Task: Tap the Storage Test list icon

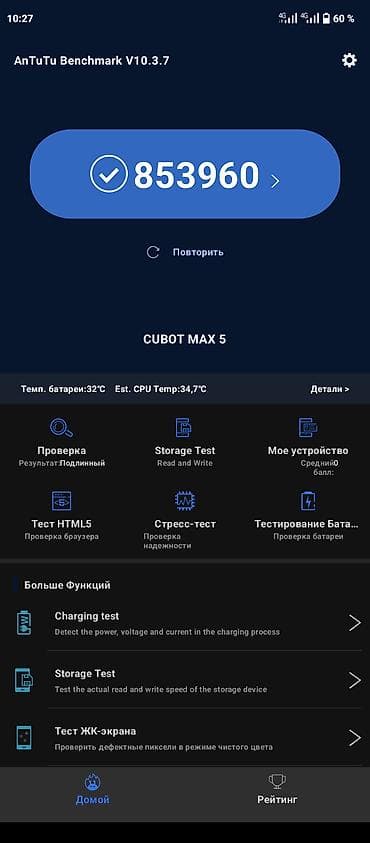Action: [x=24, y=681]
